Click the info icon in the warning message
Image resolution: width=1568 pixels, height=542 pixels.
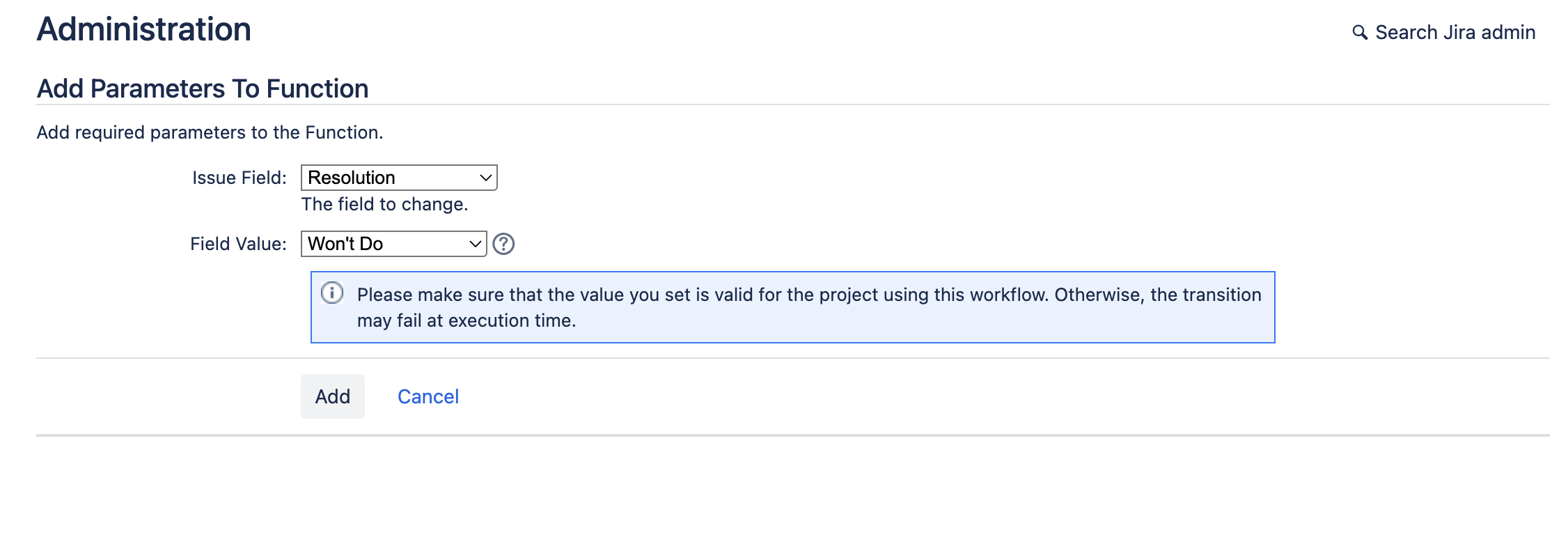333,294
